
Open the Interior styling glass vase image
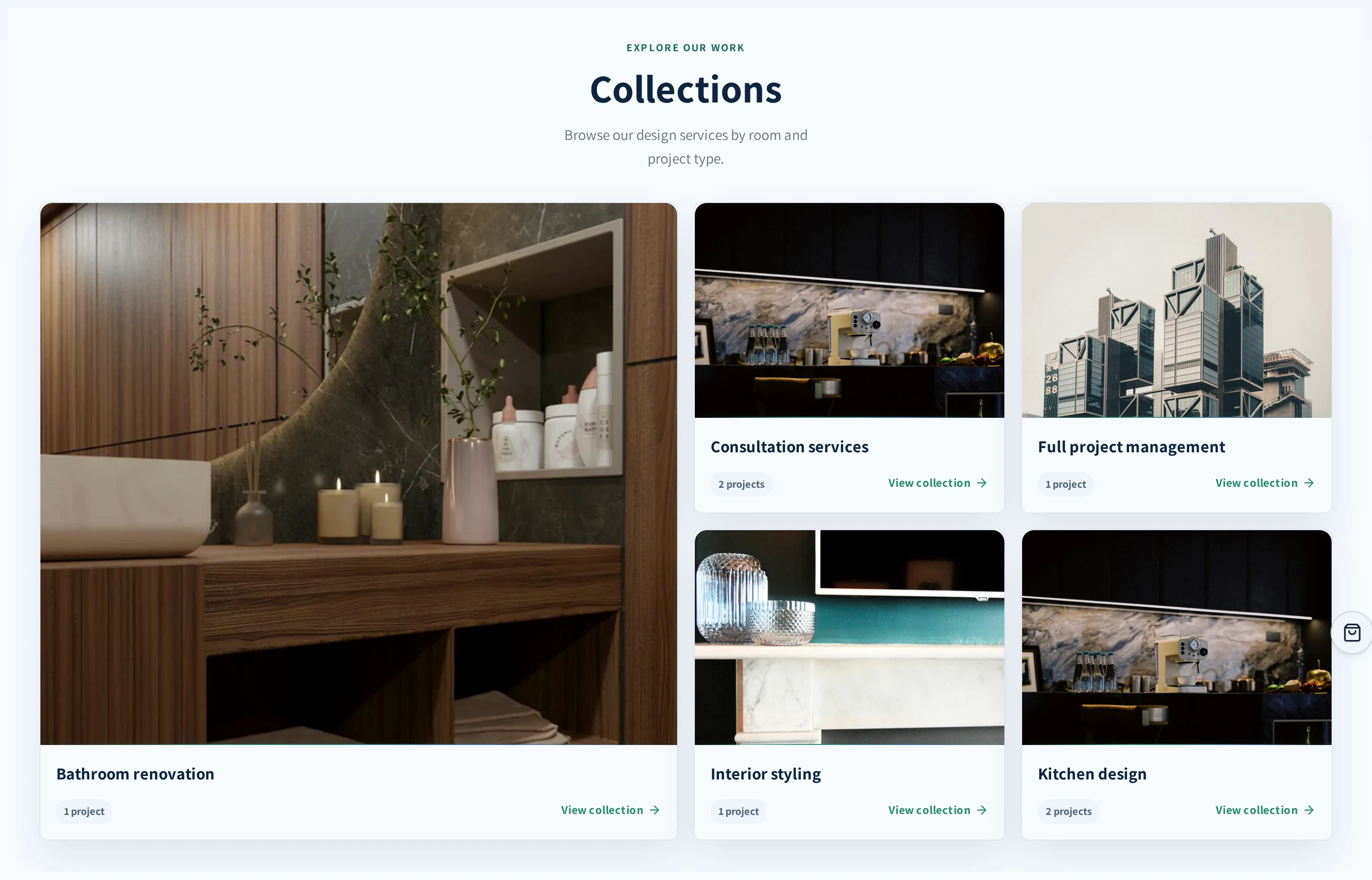(849, 638)
